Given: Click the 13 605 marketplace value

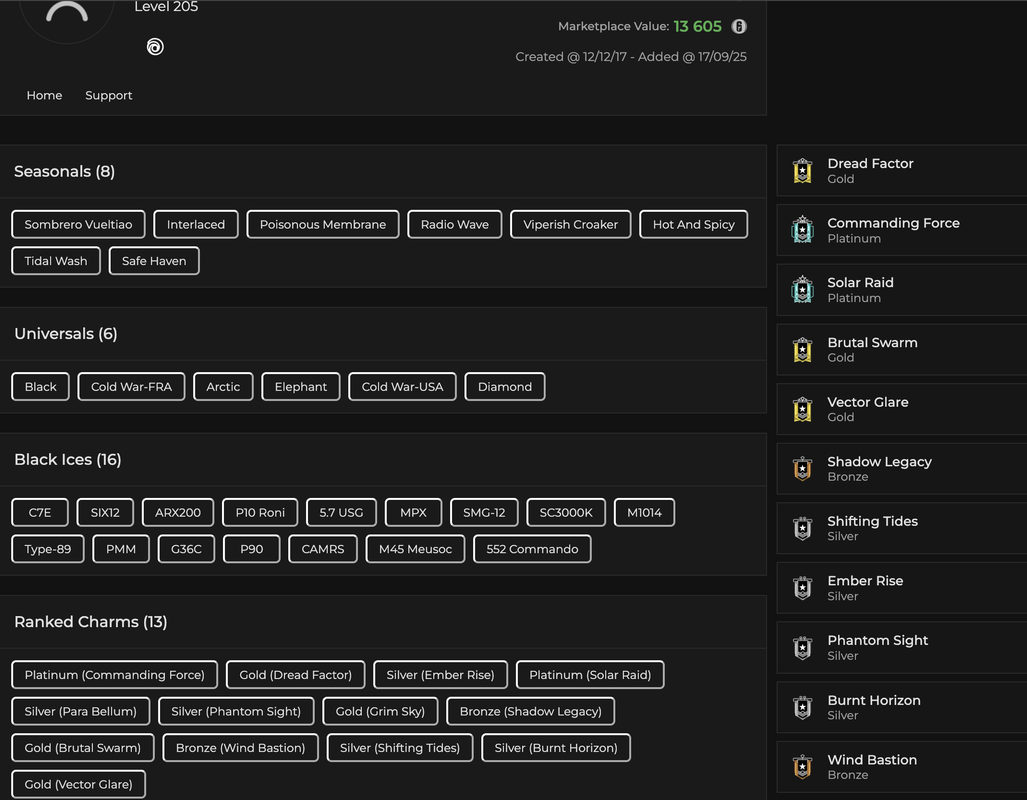Looking at the screenshot, I should tap(698, 26).
